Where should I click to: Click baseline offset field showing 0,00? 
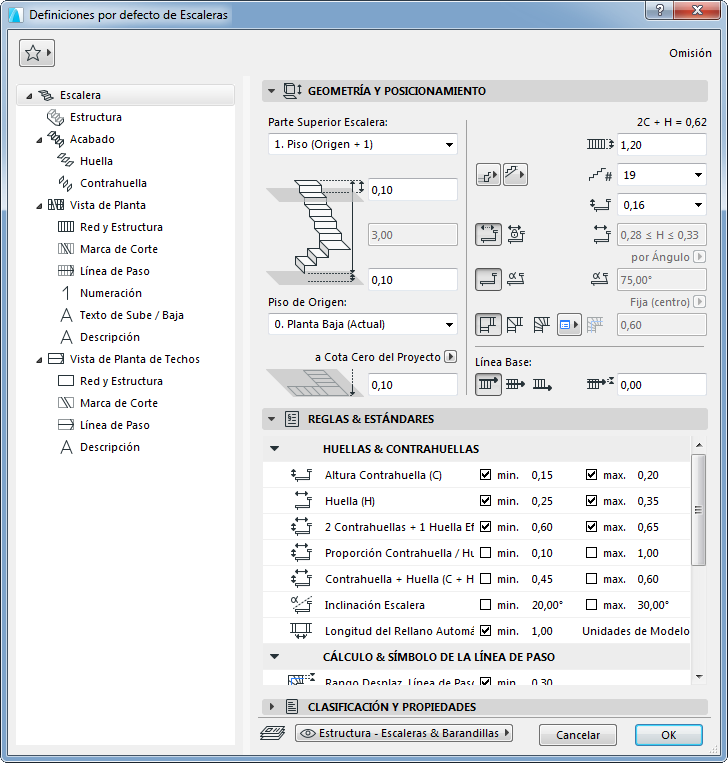pyautogui.click(x=661, y=385)
